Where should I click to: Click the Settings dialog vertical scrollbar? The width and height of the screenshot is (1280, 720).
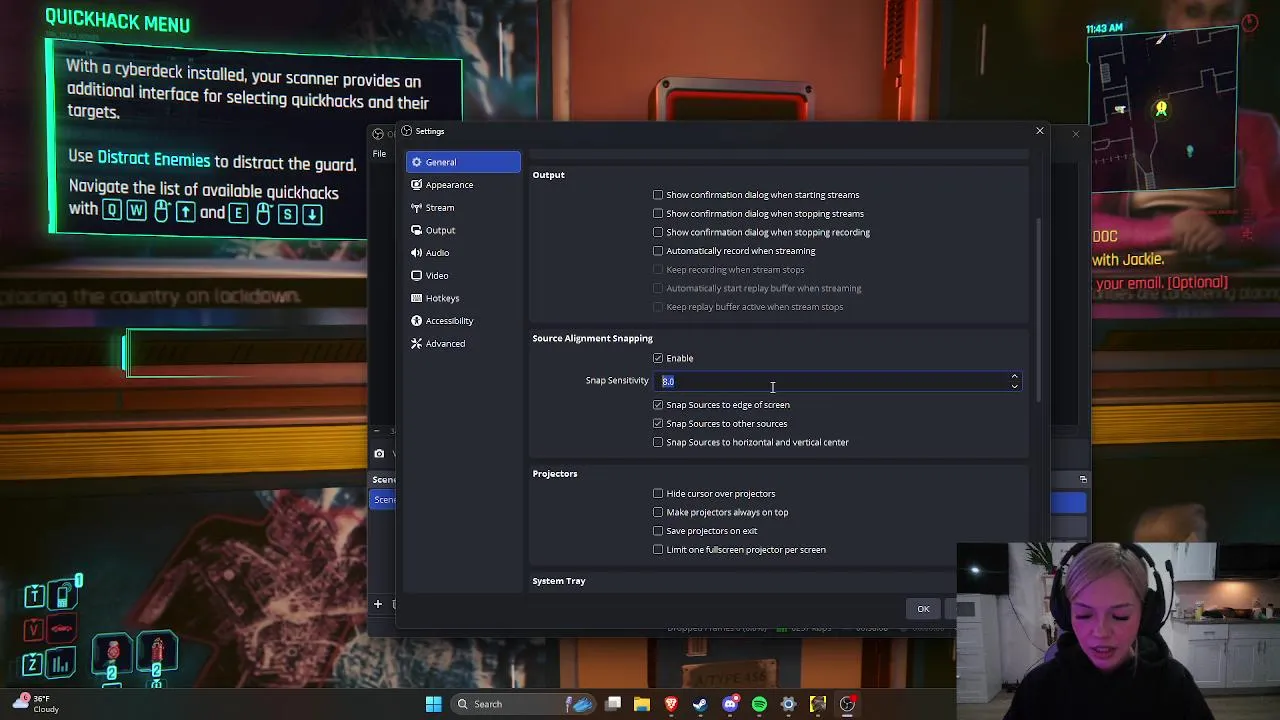pyautogui.click(x=1041, y=310)
